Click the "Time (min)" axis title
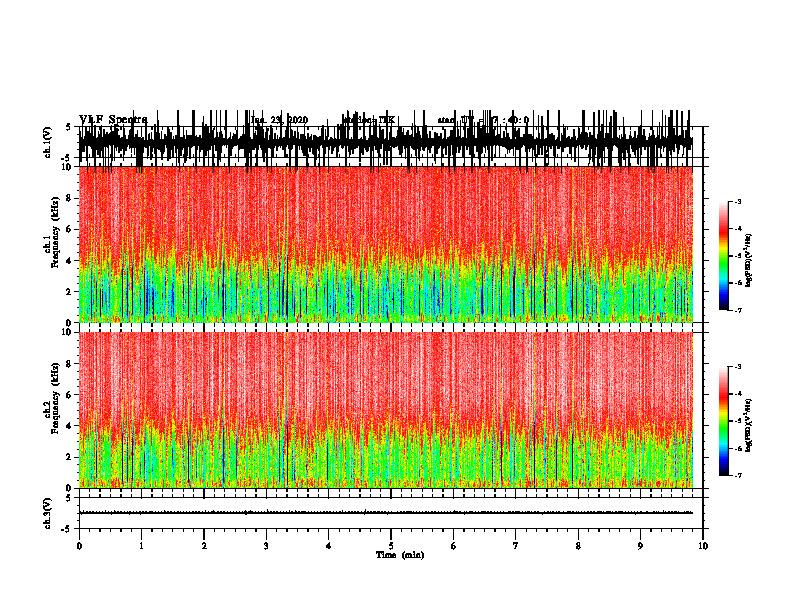This screenshot has height=612, width=792. pos(400,555)
